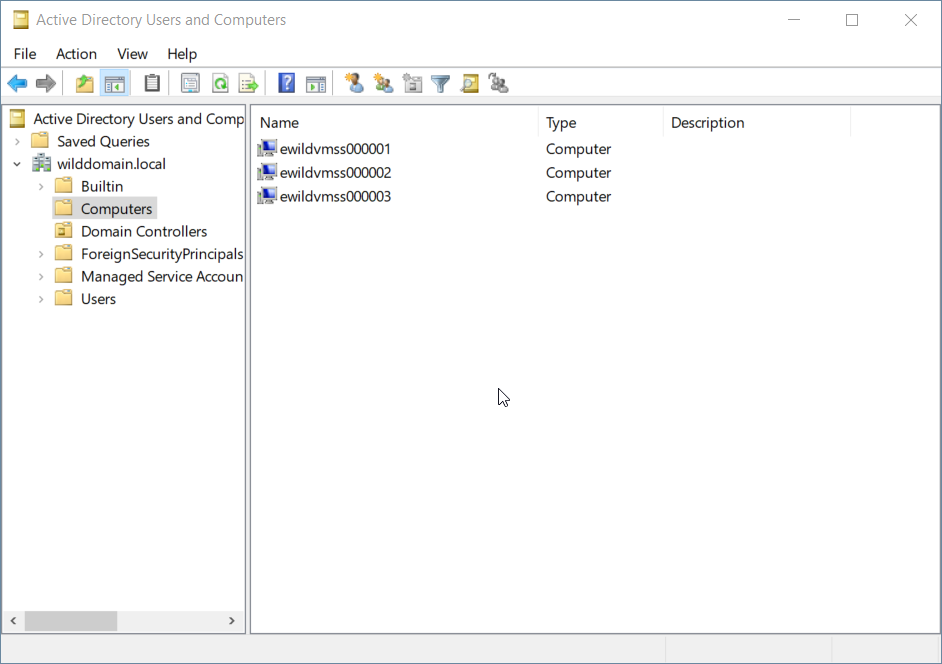
Task: Select the root Active Directory Users and Computers node
Action: click(139, 118)
